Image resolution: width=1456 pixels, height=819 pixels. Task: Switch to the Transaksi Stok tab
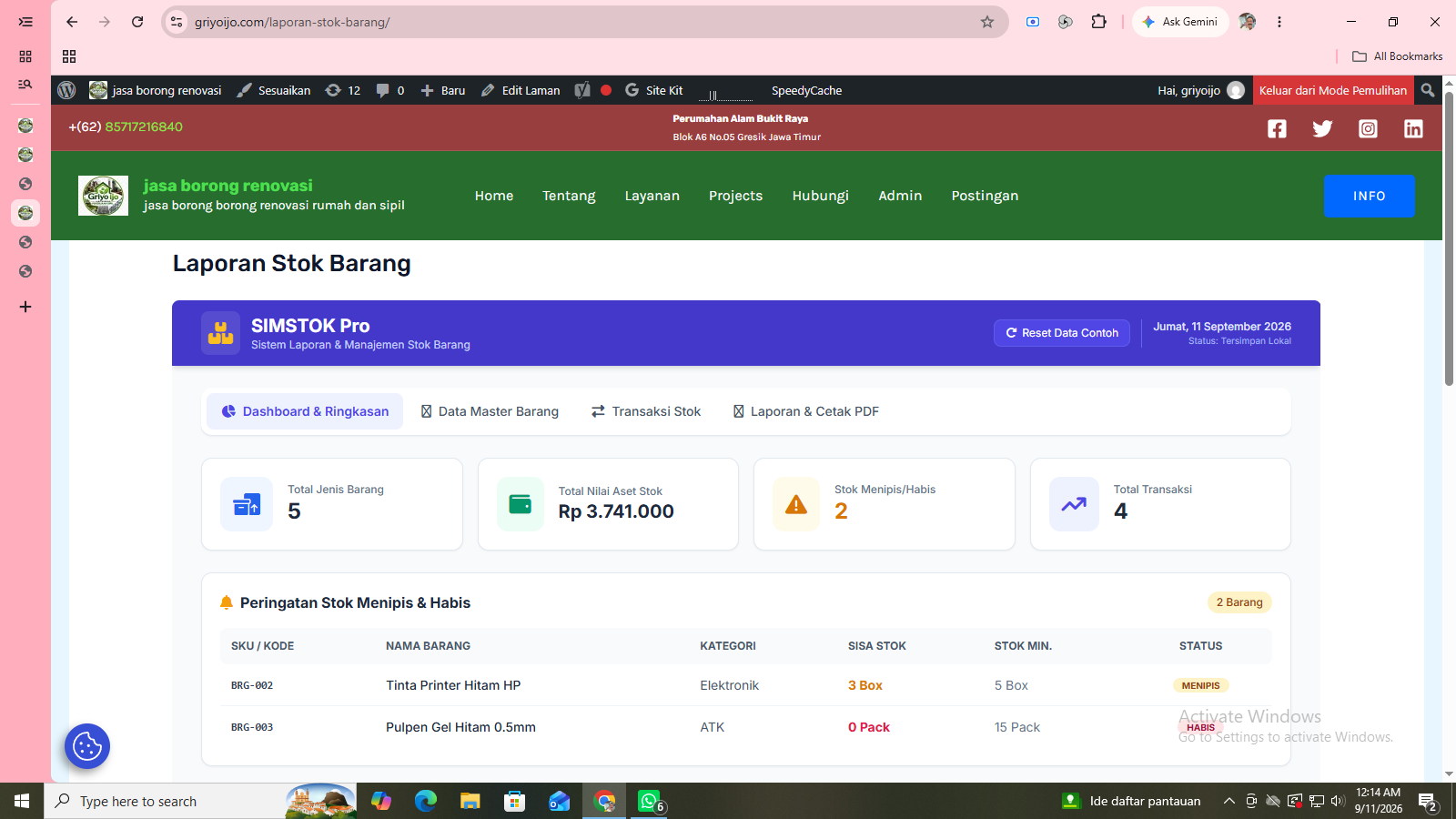[646, 411]
